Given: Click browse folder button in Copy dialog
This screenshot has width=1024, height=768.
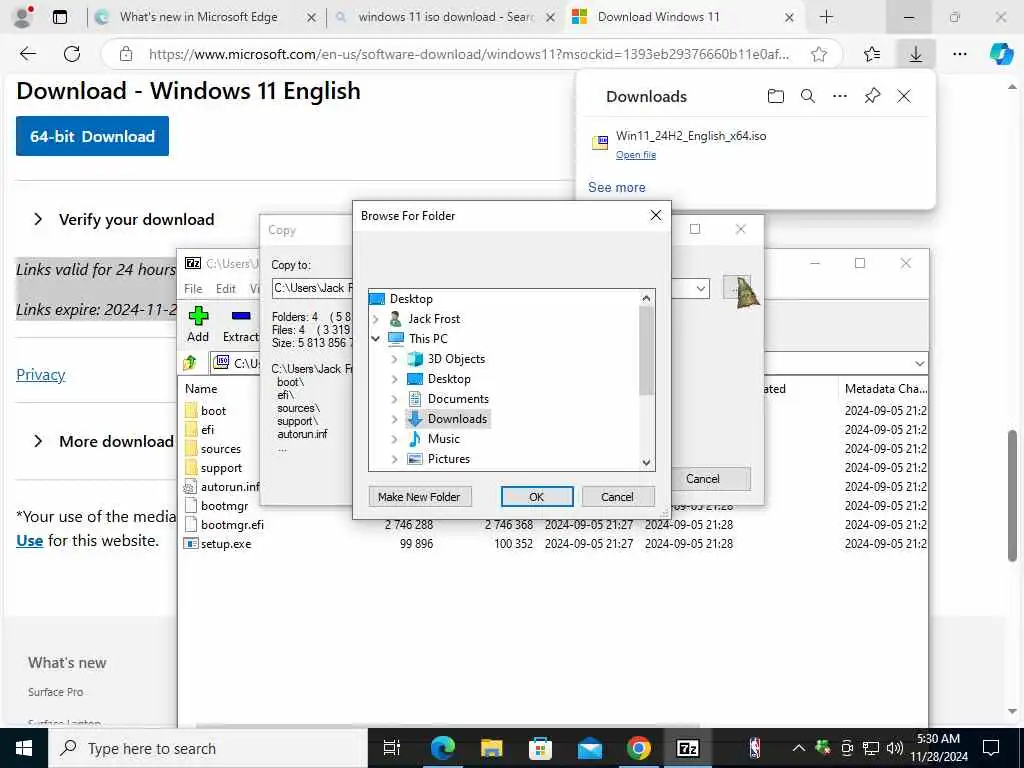Looking at the screenshot, I should 737,288.
